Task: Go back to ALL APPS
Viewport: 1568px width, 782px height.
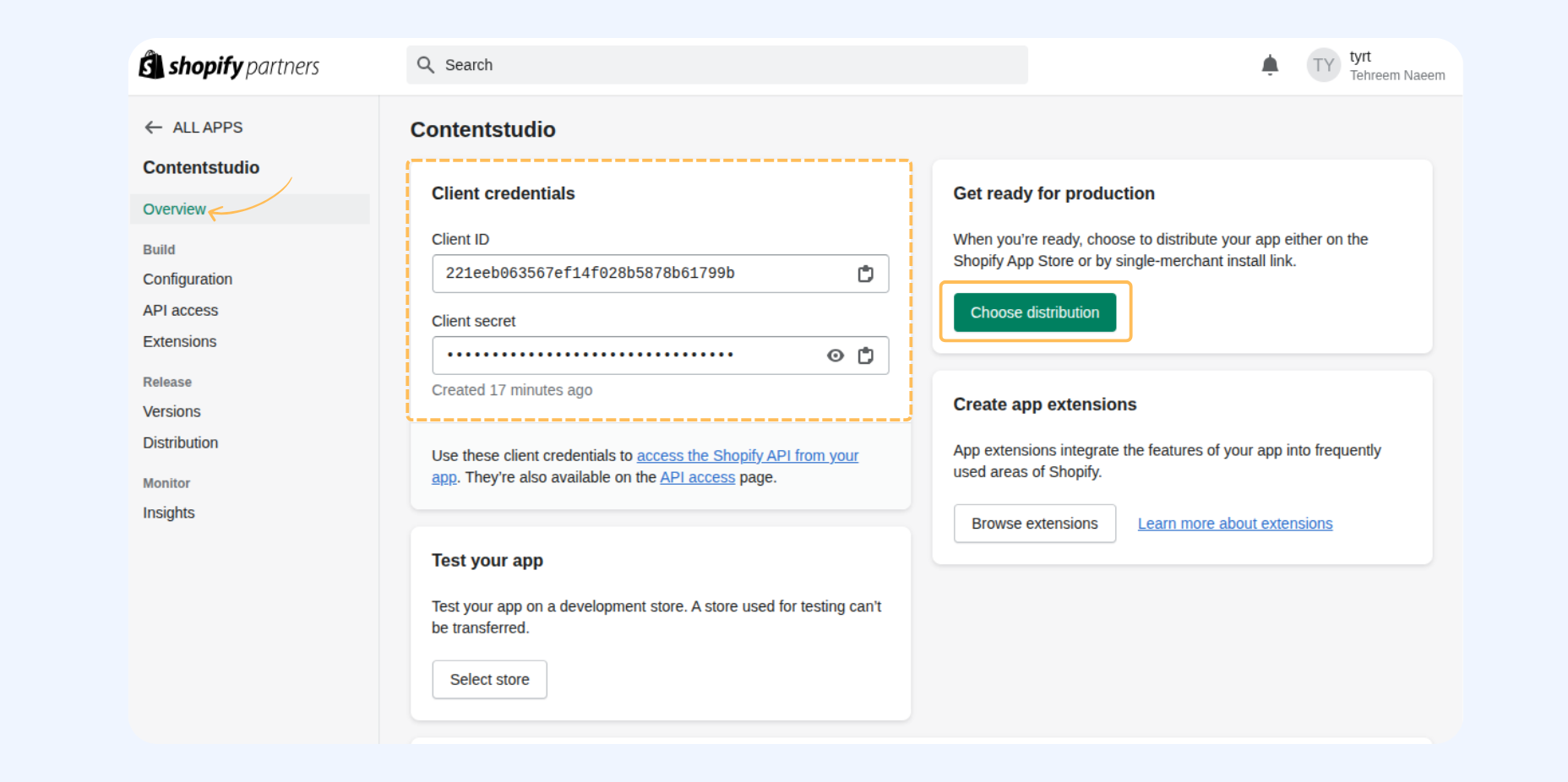Action: click(x=207, y=128)
